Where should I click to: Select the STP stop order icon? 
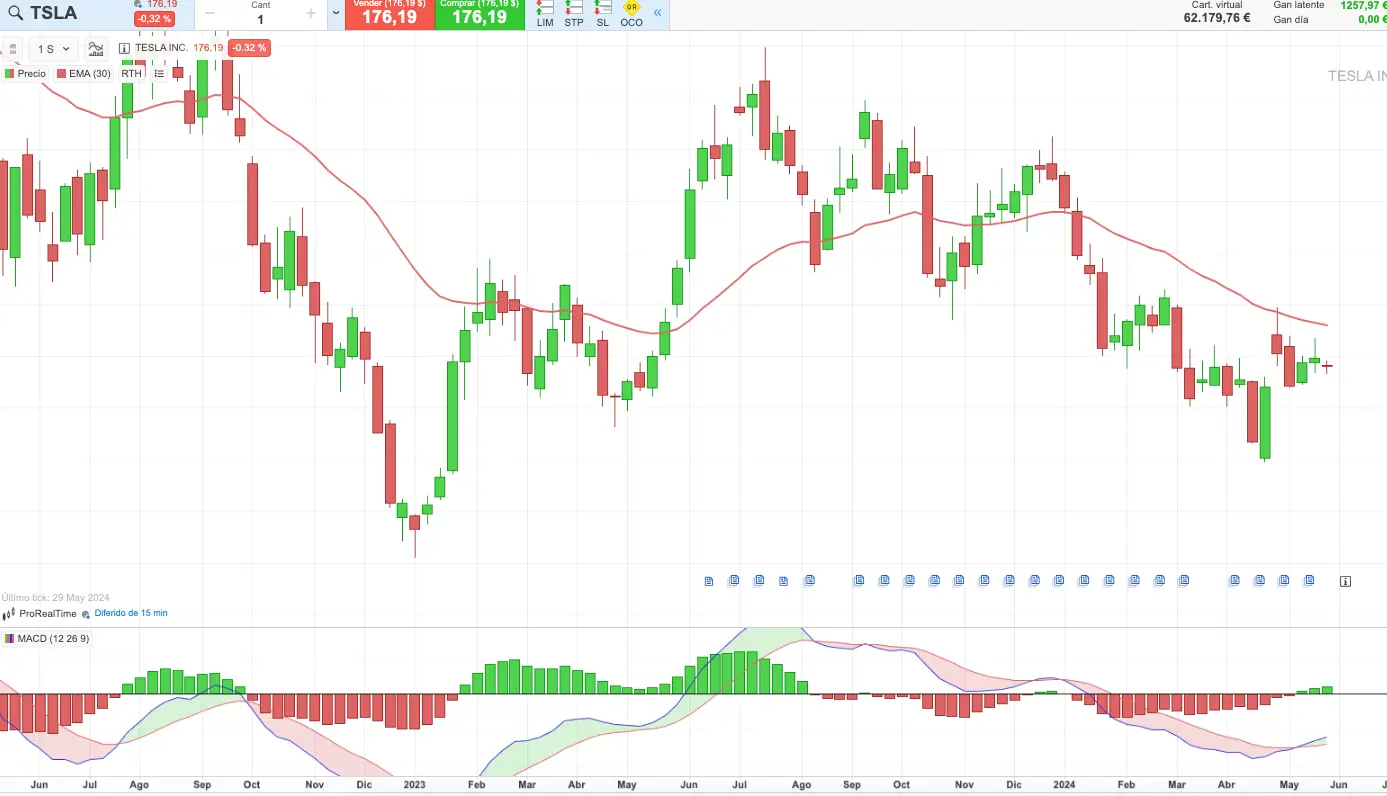tap(574, 13)
